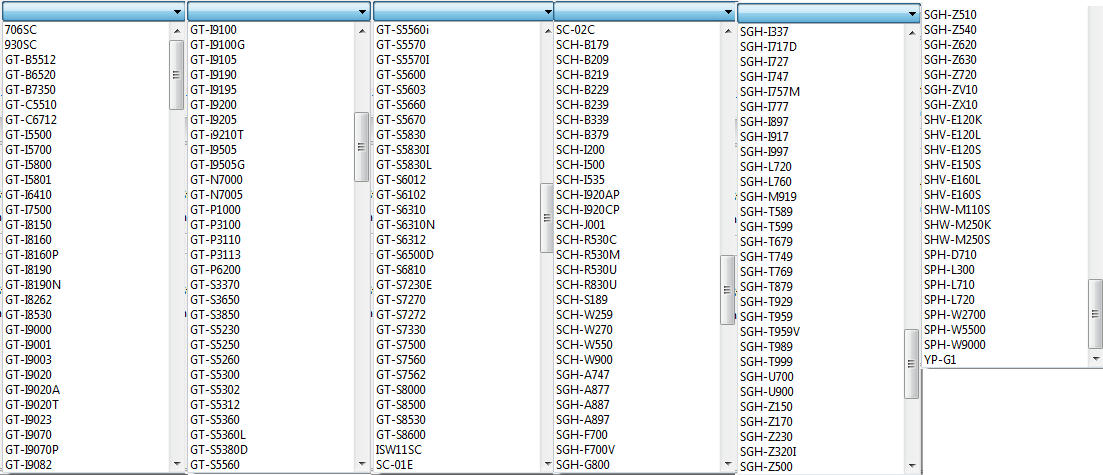Click scroll-up arrow beside SC-02C
Viewport: 1103px width, 475px height.
[x=728, y=31]
